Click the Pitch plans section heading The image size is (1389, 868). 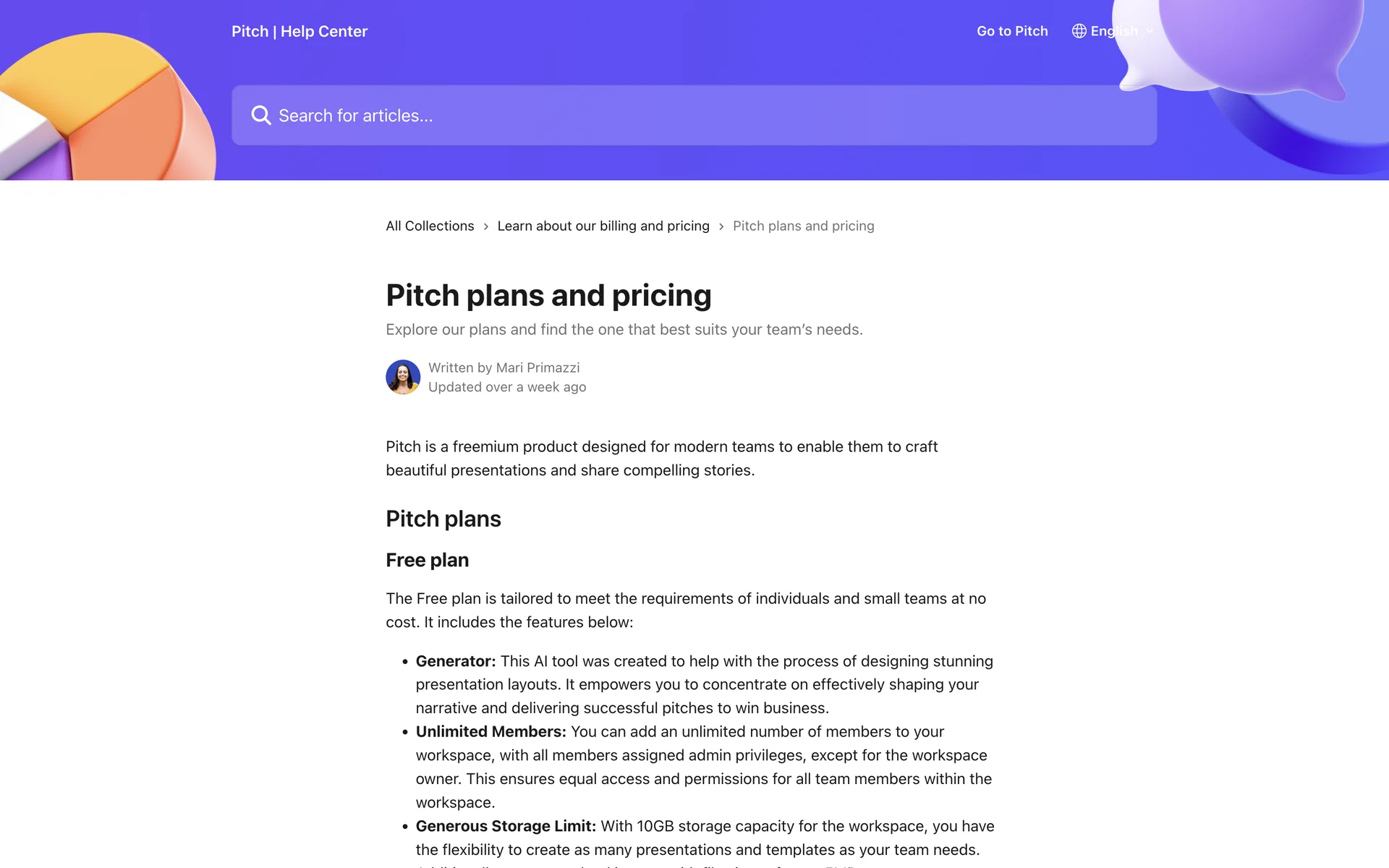[443, 519]
